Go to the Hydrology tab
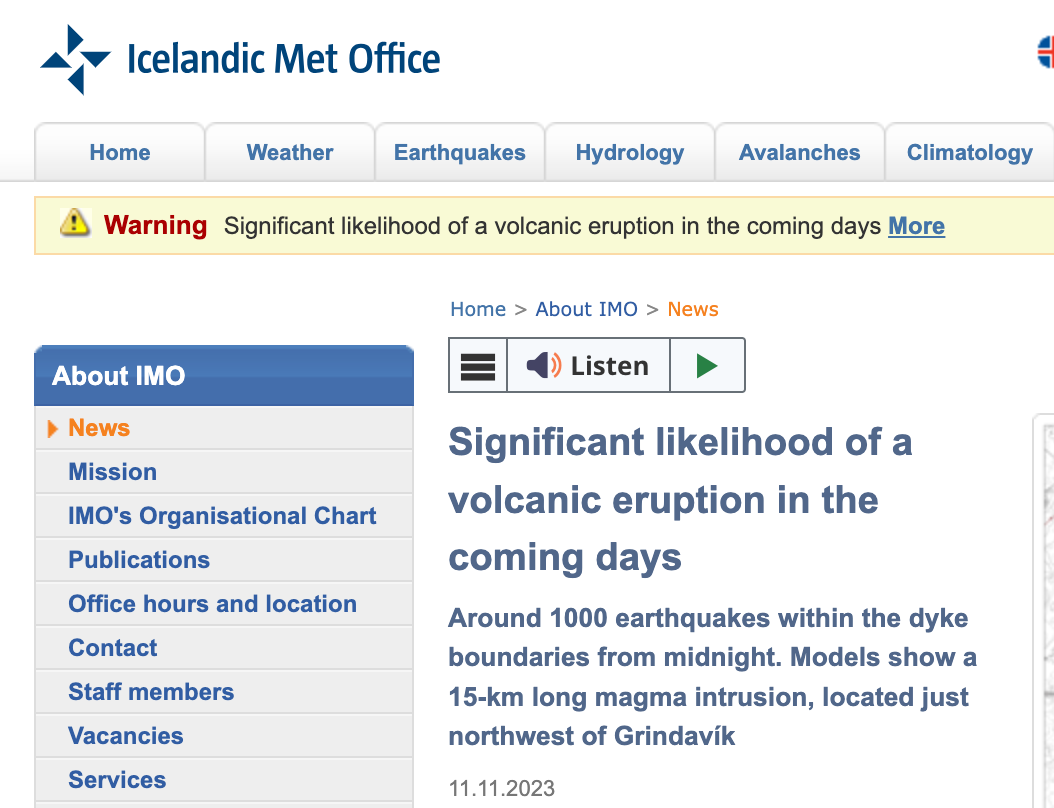The width and height of the screenshot is (1054, 808). point(630,153)
